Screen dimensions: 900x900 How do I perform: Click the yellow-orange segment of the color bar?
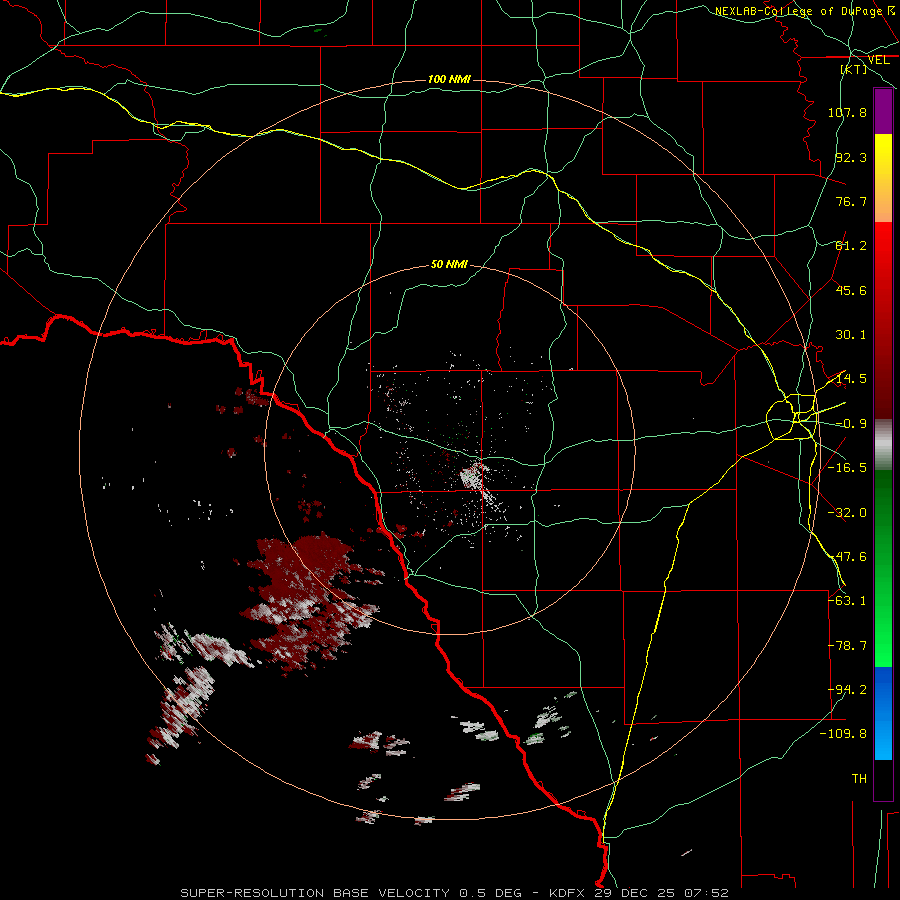coord(883,178)
